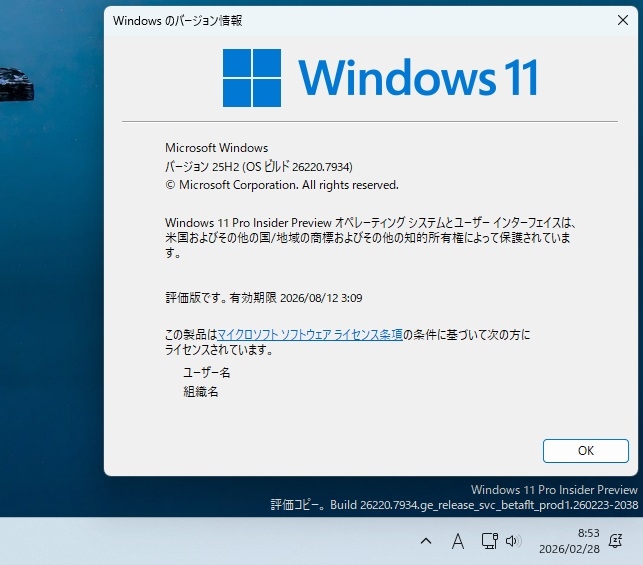Click the version 25H2 OS build 26220.7934 text
This screenshot has width=643, height=565.
pos(259,166)
